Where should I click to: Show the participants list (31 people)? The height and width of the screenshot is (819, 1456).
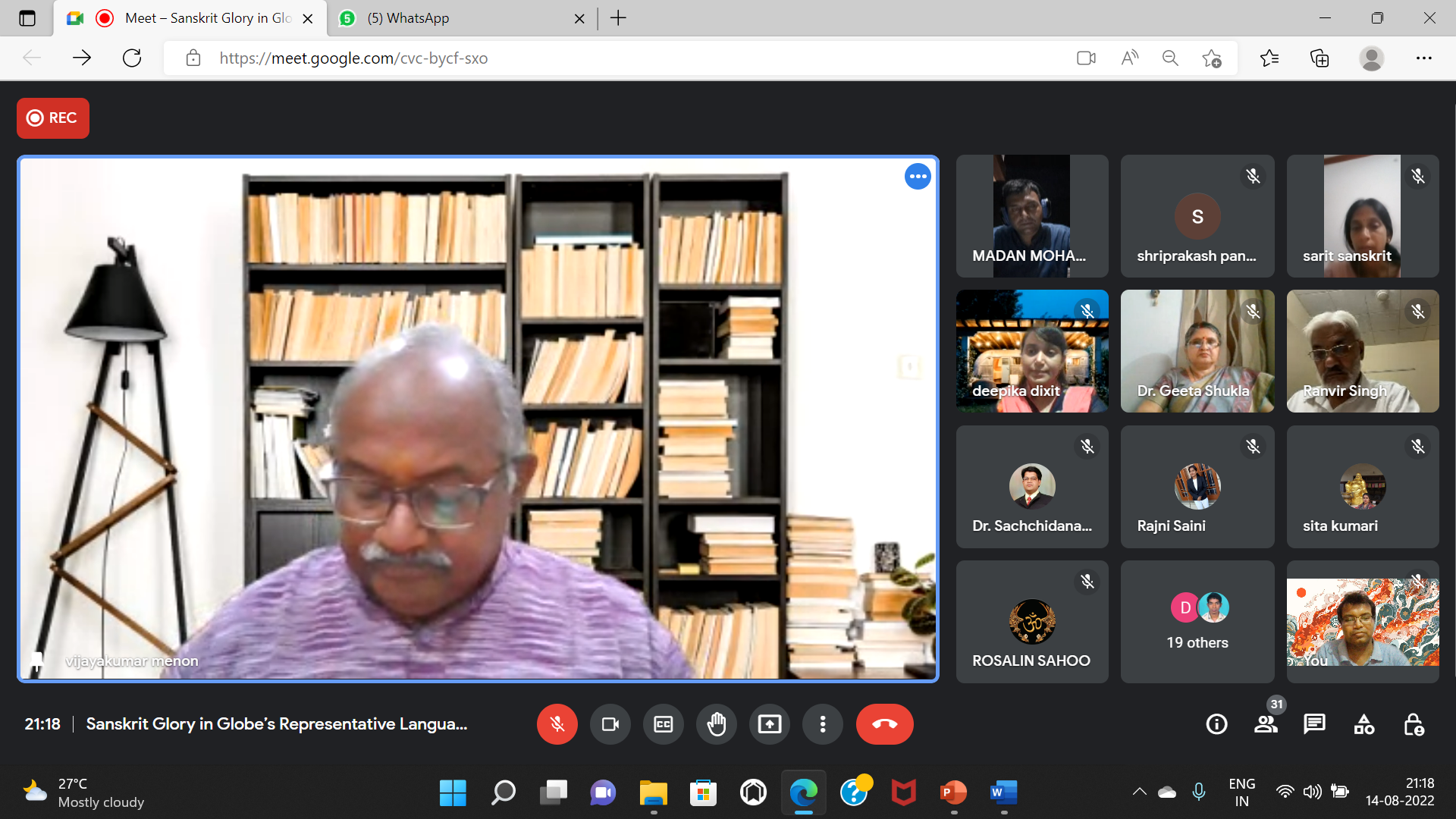tap(1266, 724)
